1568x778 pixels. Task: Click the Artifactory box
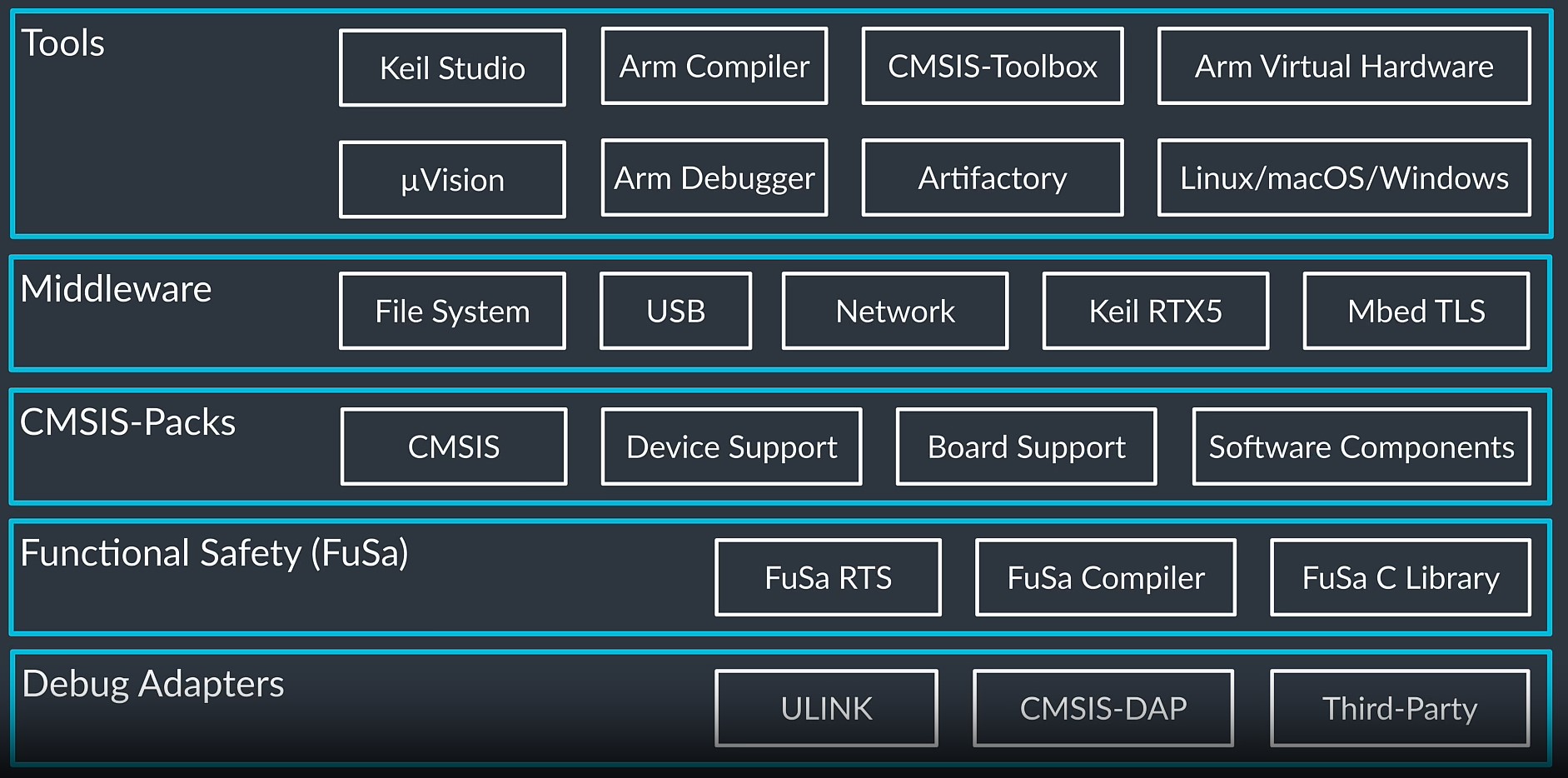(992, 177)
